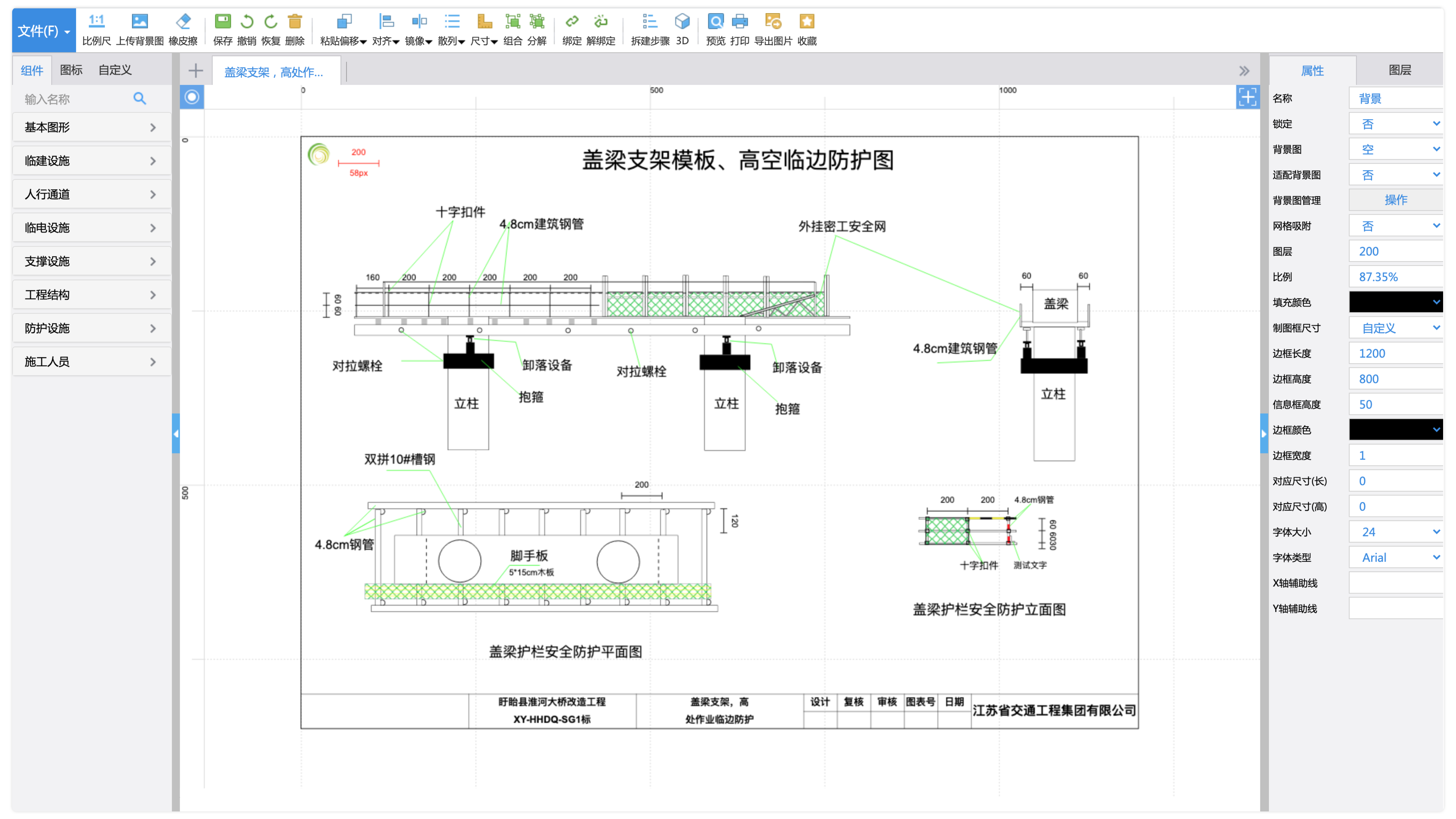Click the favorite star icon
This screenshot has height=819, width=1456.
click(x=807, y=22)
